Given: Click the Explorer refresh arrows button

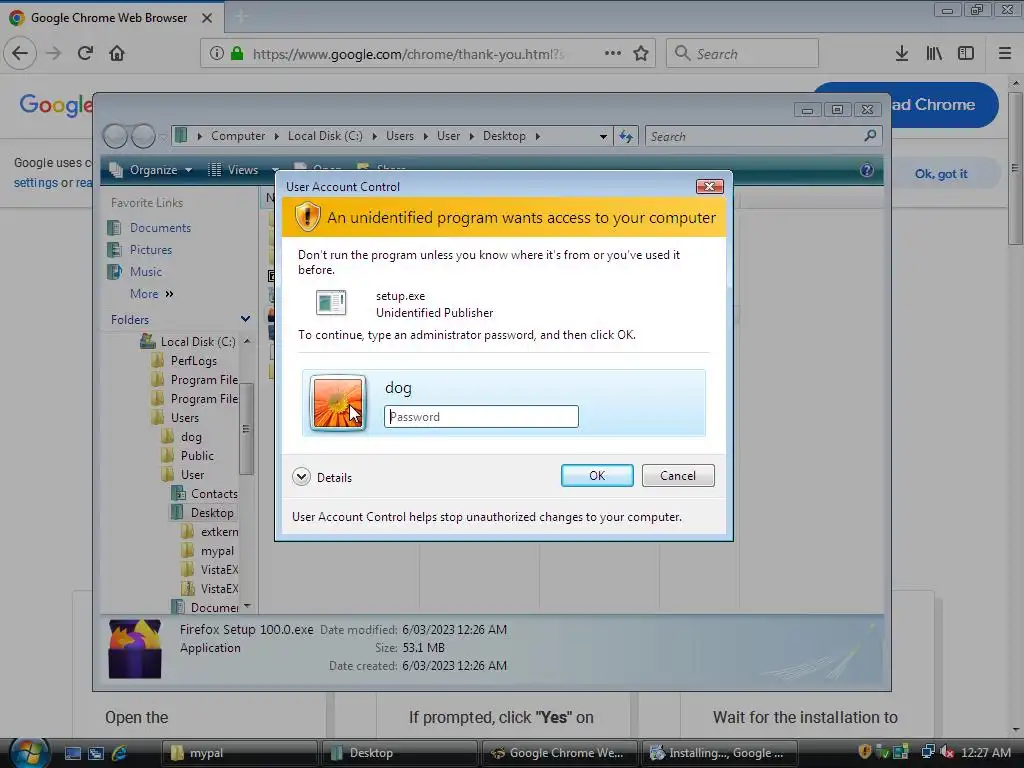Looking at the screenshot, I should click(x=626, y=136).
